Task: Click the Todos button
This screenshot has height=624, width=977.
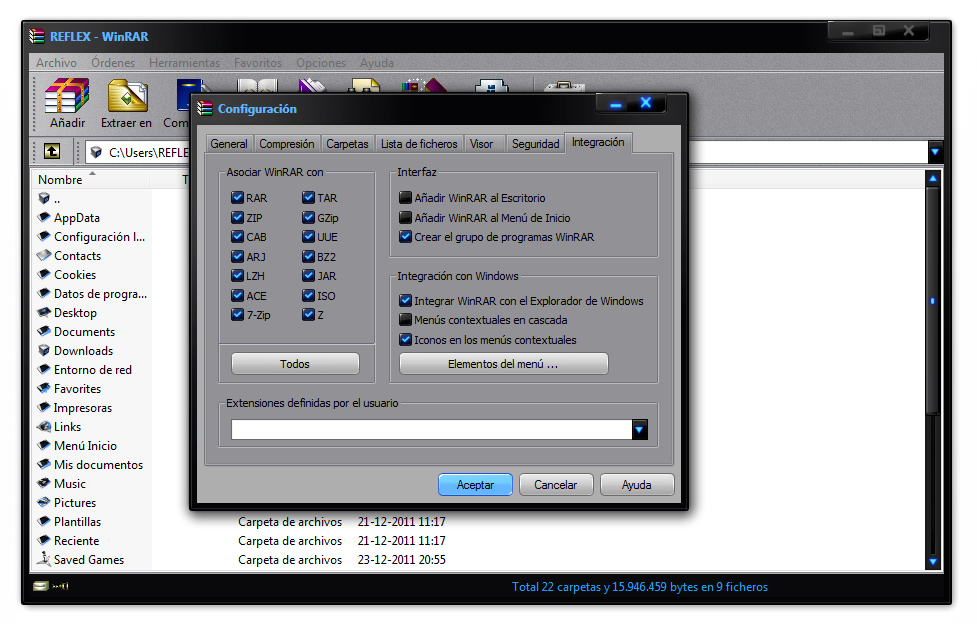Action: coord(295,364)
